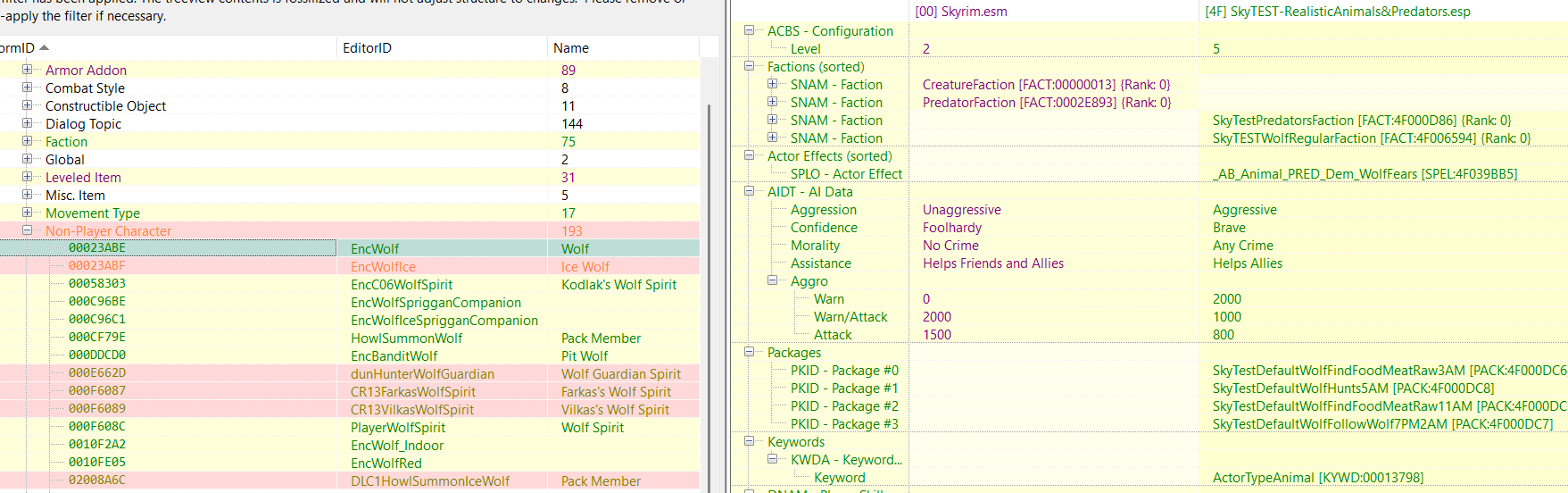This screenshot has width=1568, height=493.
Task: Expand the Armor Addon tree node
Action: tap(27, 70)
